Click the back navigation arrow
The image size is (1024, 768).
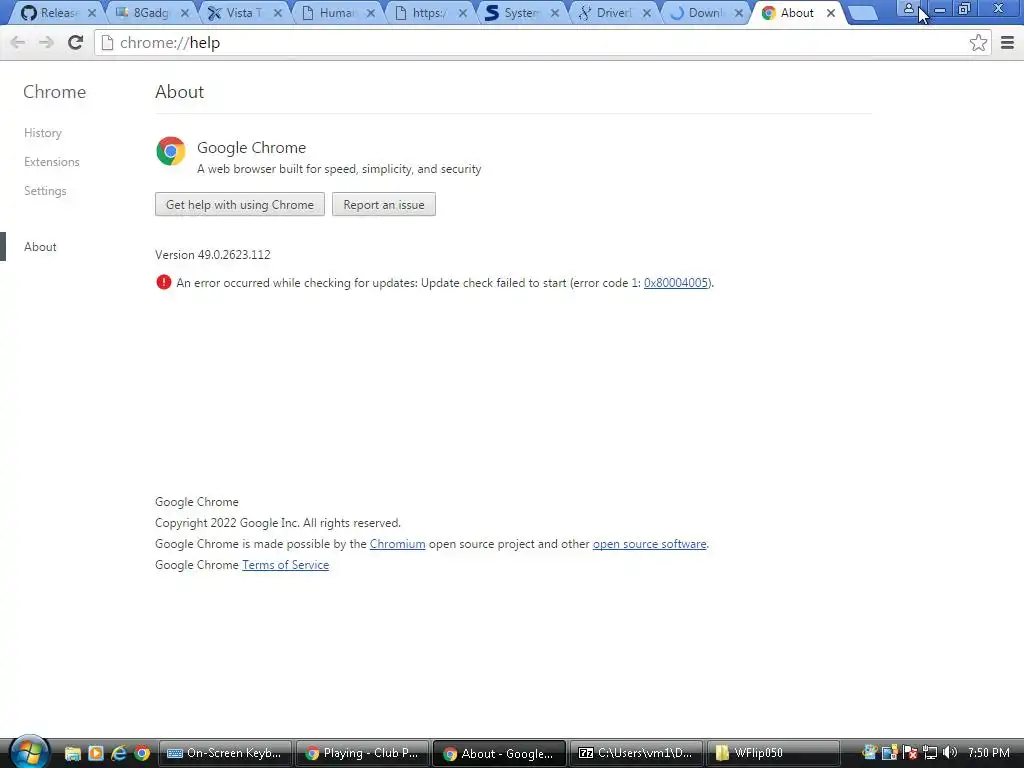click(x=18, y=42)
